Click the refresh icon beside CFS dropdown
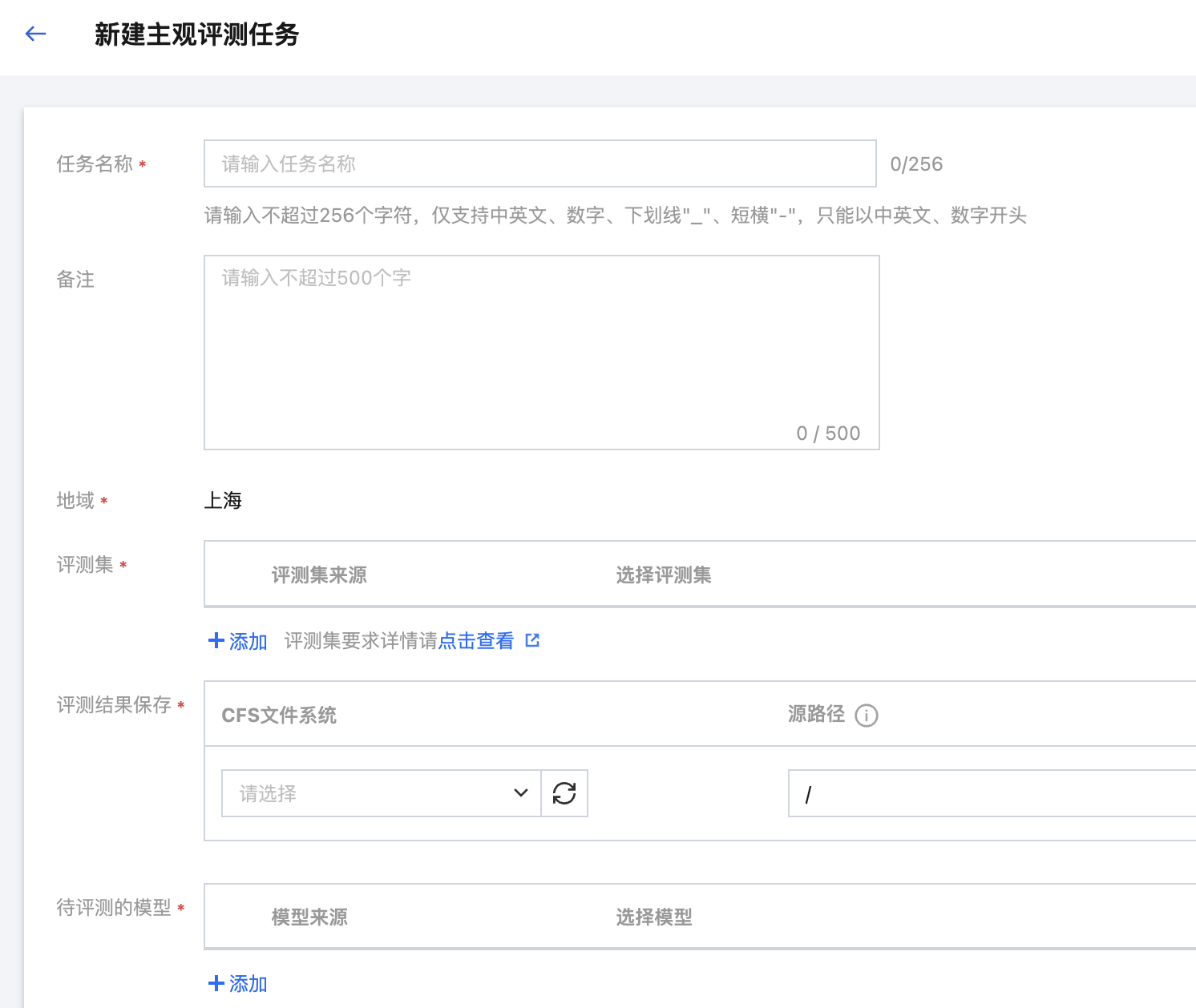This screenshot has height=1008, width=1196. coord(564,793)
